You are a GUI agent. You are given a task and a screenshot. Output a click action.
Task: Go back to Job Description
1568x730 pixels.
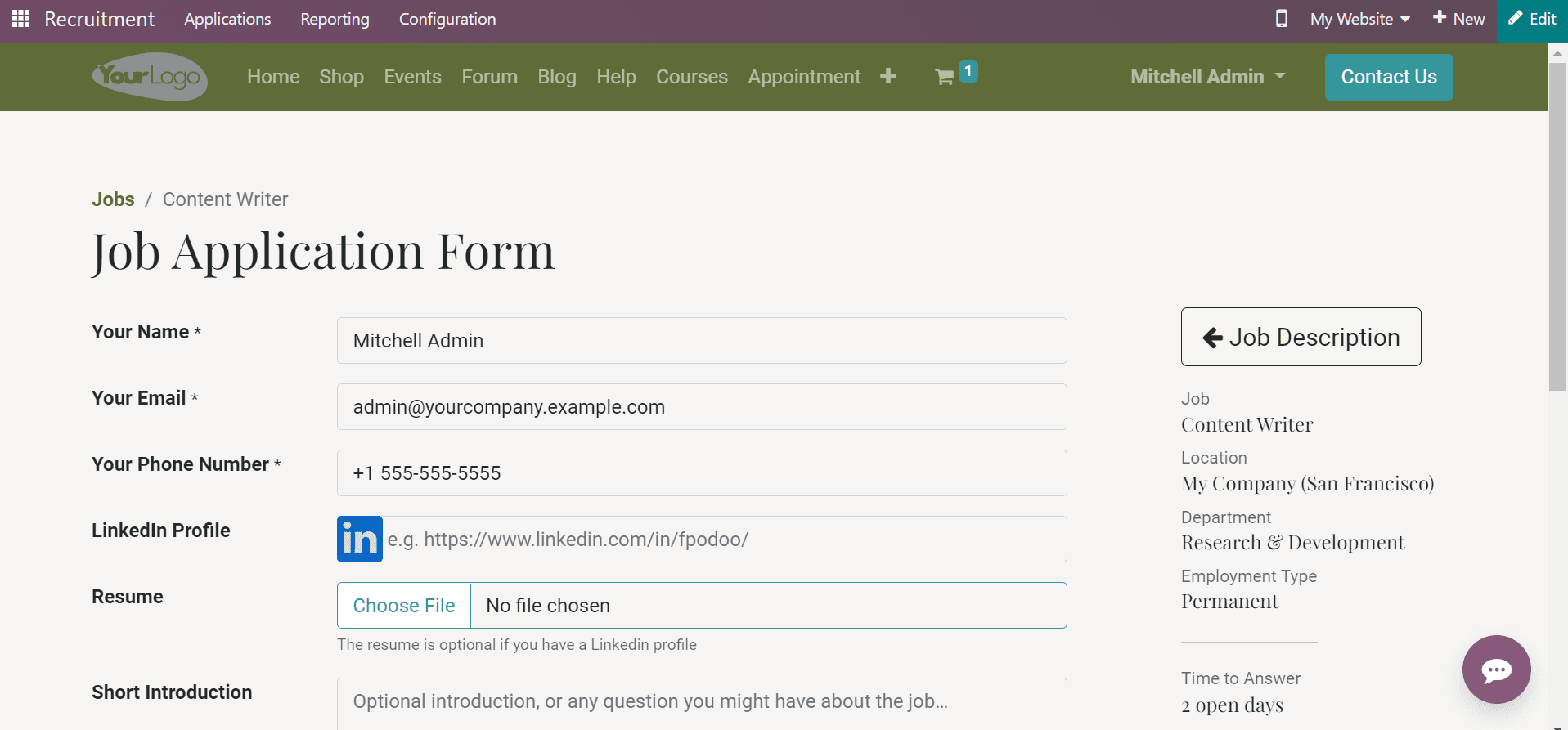[x=1301, y=337]
